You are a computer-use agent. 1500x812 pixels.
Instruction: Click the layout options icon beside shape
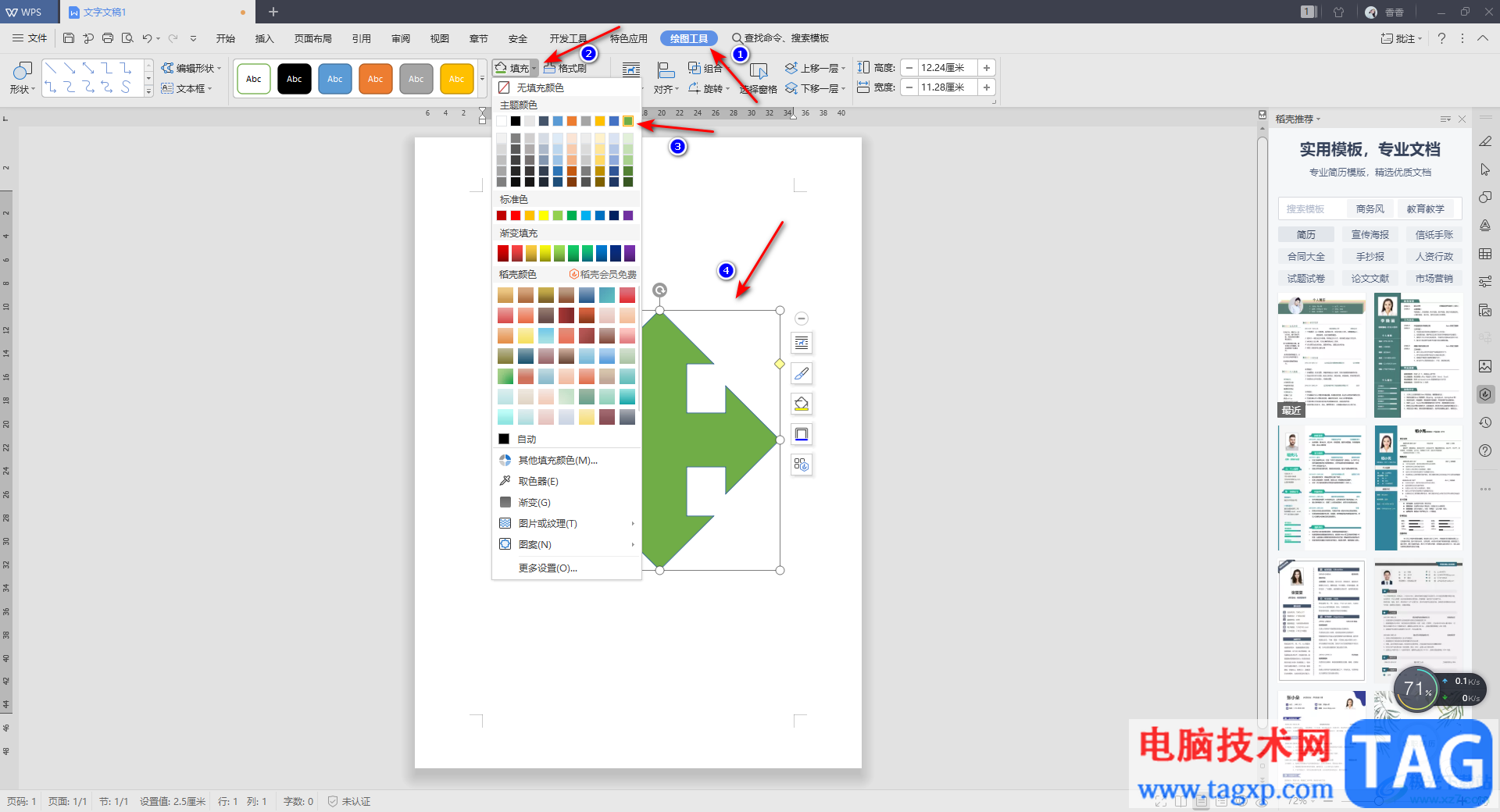pos(802,343)
